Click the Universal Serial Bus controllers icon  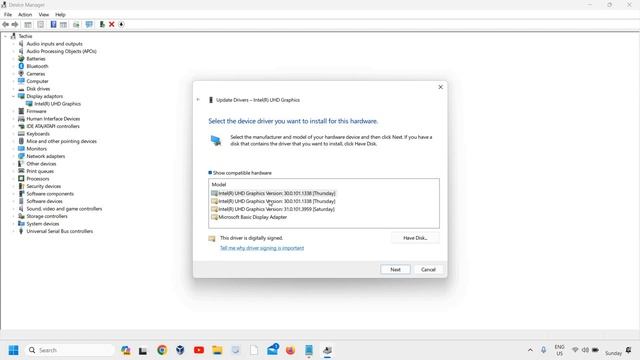pos(21,231)
